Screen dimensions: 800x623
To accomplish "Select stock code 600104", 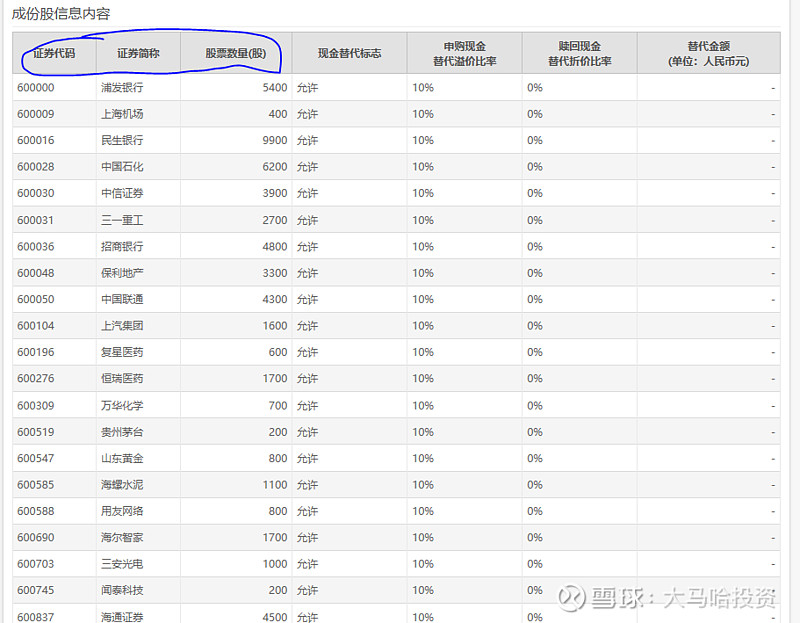I will point(36,326).
